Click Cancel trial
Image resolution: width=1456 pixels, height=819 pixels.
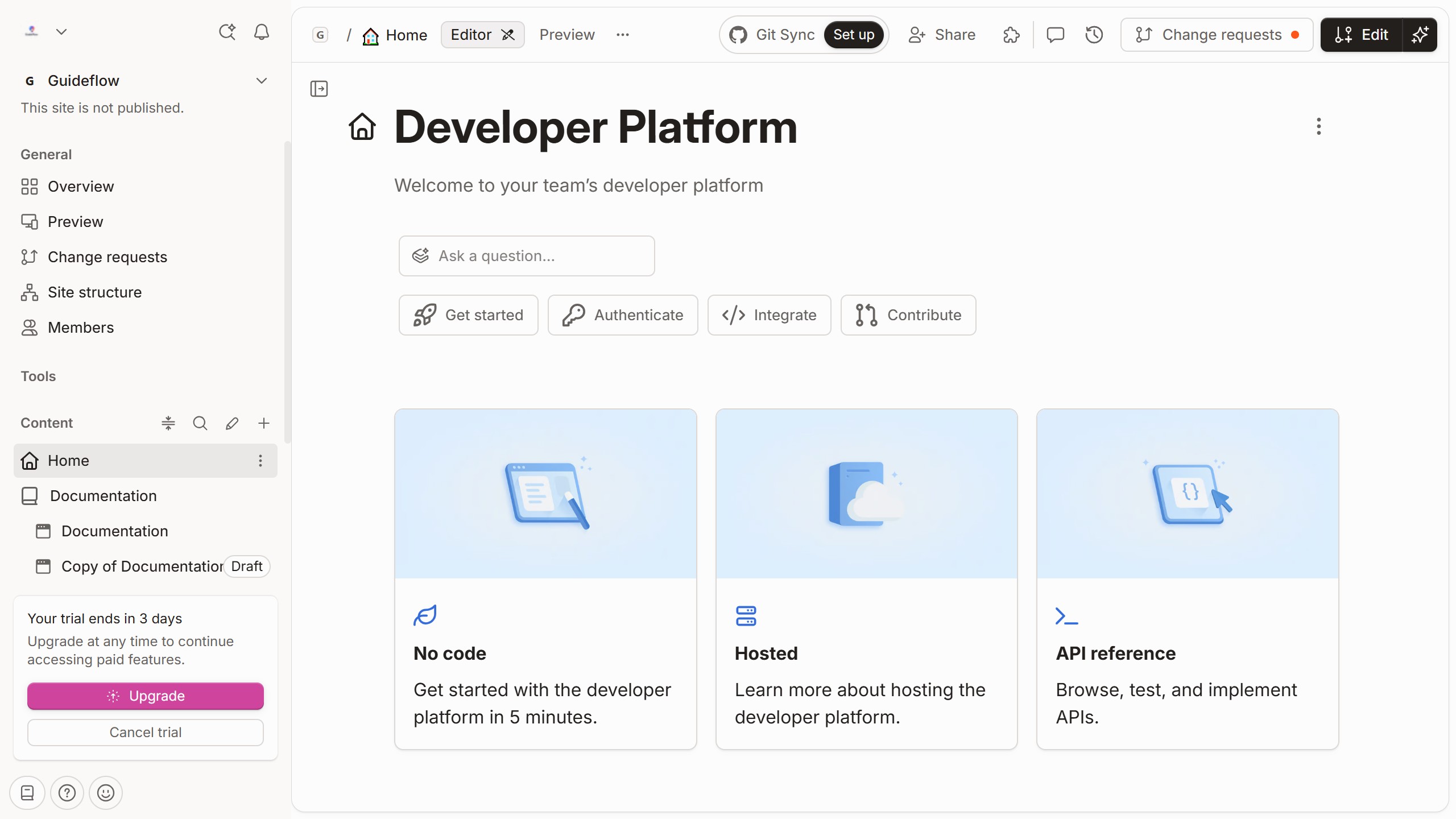(x=146, y=733)
